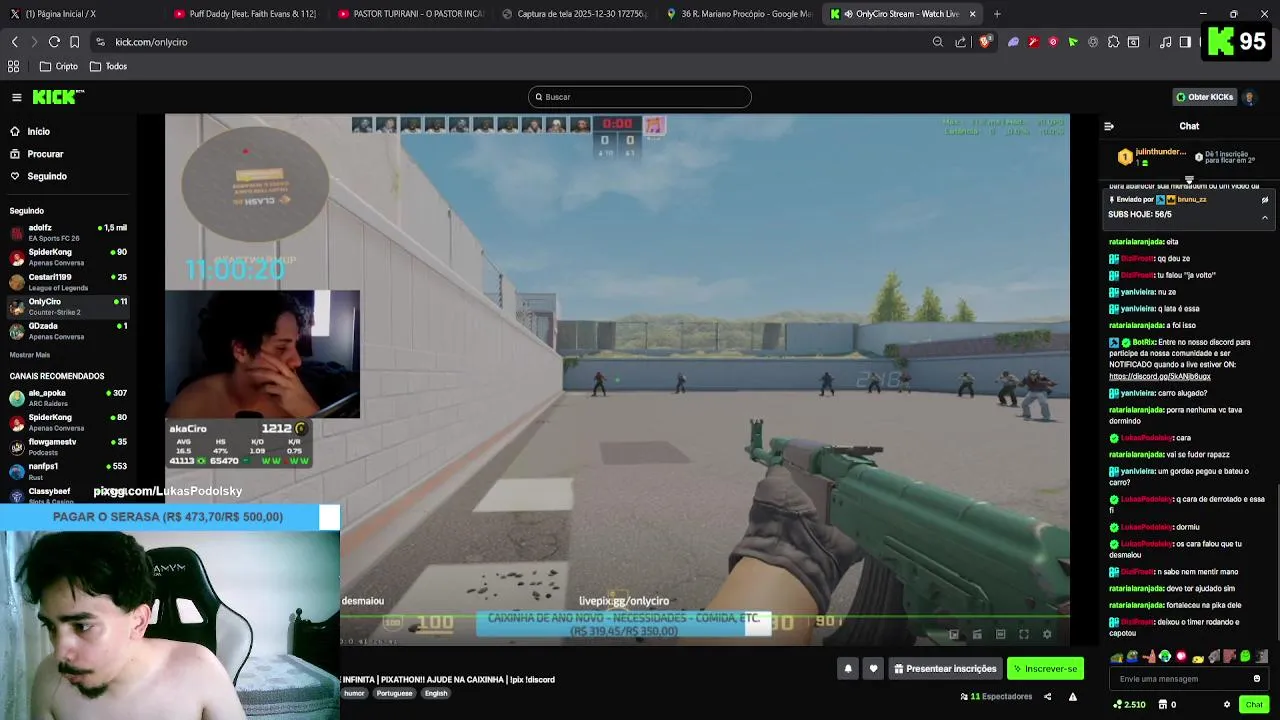The image size is (1280, 720).
Task: Toggle picture-in-picture on the player
Action: pos(954,634)
